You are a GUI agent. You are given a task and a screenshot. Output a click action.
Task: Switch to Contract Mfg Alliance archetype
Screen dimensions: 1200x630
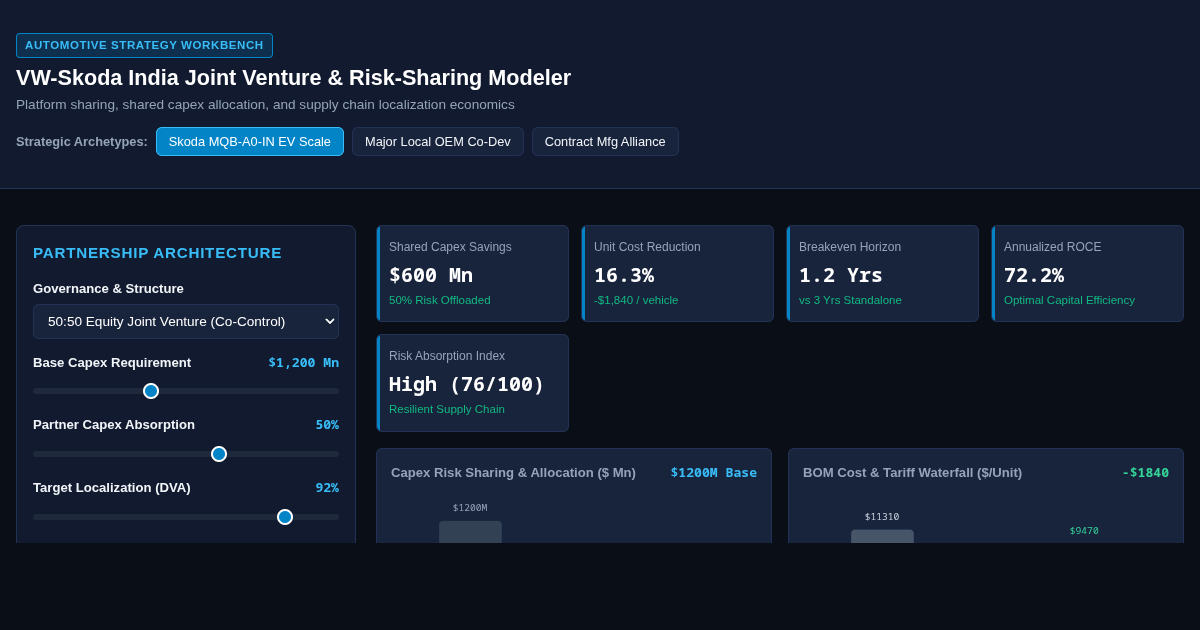tap(605, 141)
